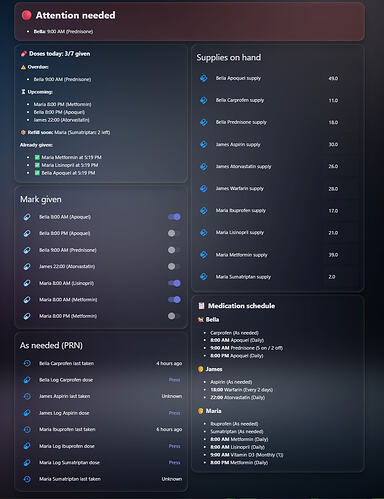This screenshot has height=499, width=384.
Task: Click Bella Carprofen last taken '4 hours ago'
Action: pyautogui.click(x=169, y=363)
